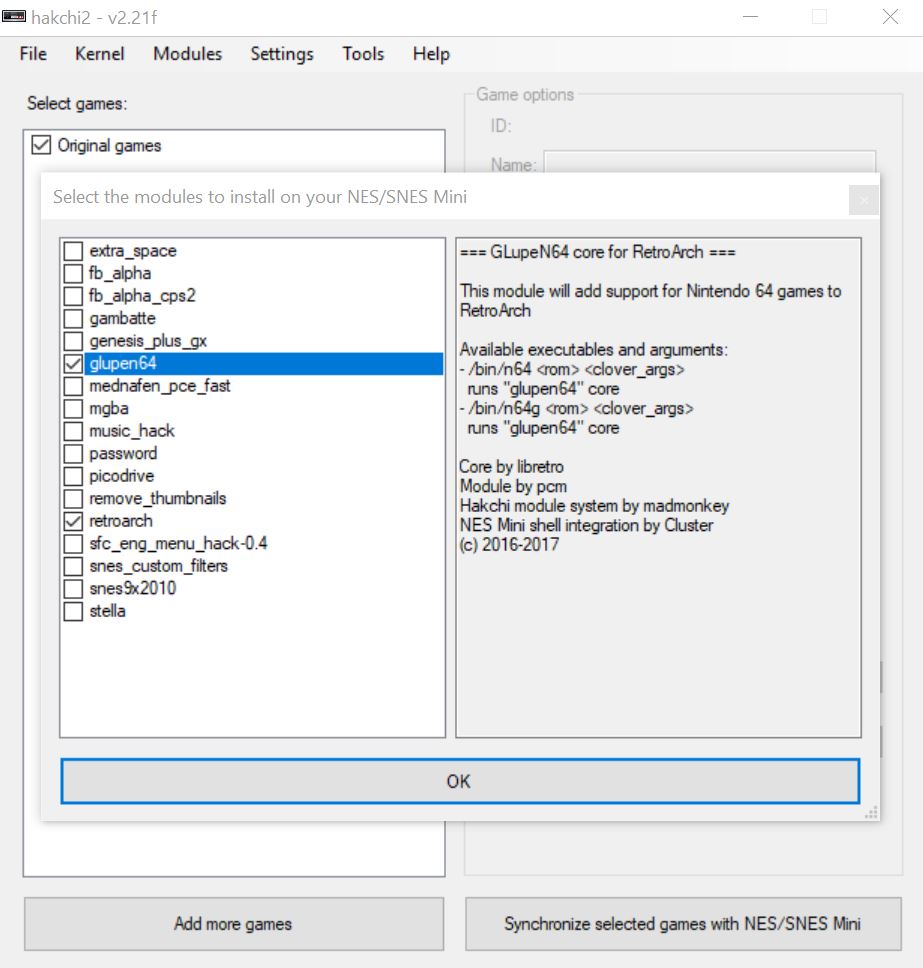Check the fb_alpha_cps2 module

[x=73, y=296]
